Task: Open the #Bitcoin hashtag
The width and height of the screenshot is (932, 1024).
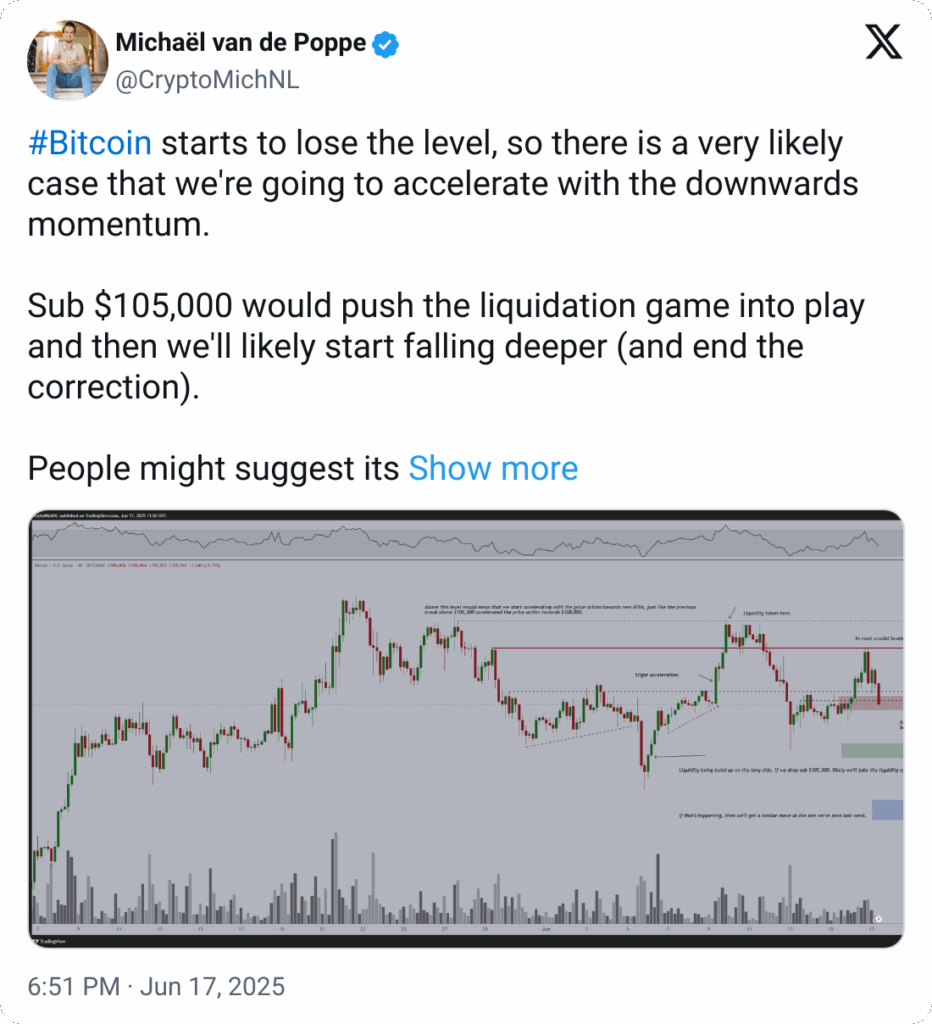Action: pos(89,143)
